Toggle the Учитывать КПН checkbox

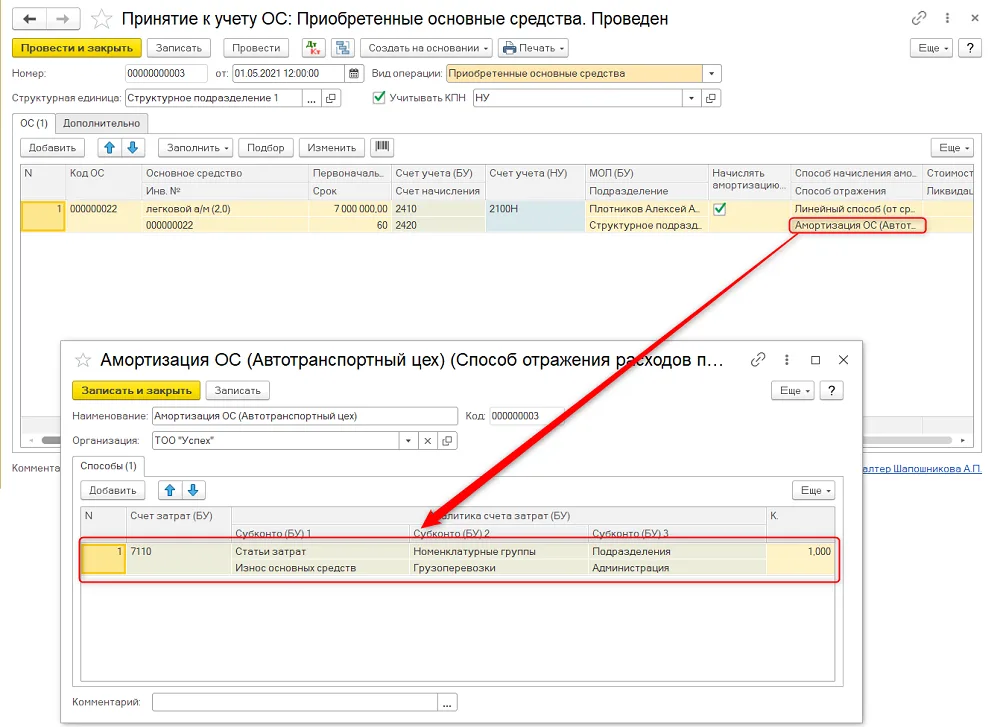pyautogui.click(x=379, y=97)
